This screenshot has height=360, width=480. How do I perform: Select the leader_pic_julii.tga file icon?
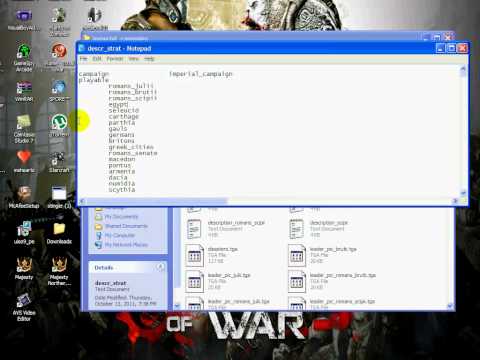(x=194, y=281)
